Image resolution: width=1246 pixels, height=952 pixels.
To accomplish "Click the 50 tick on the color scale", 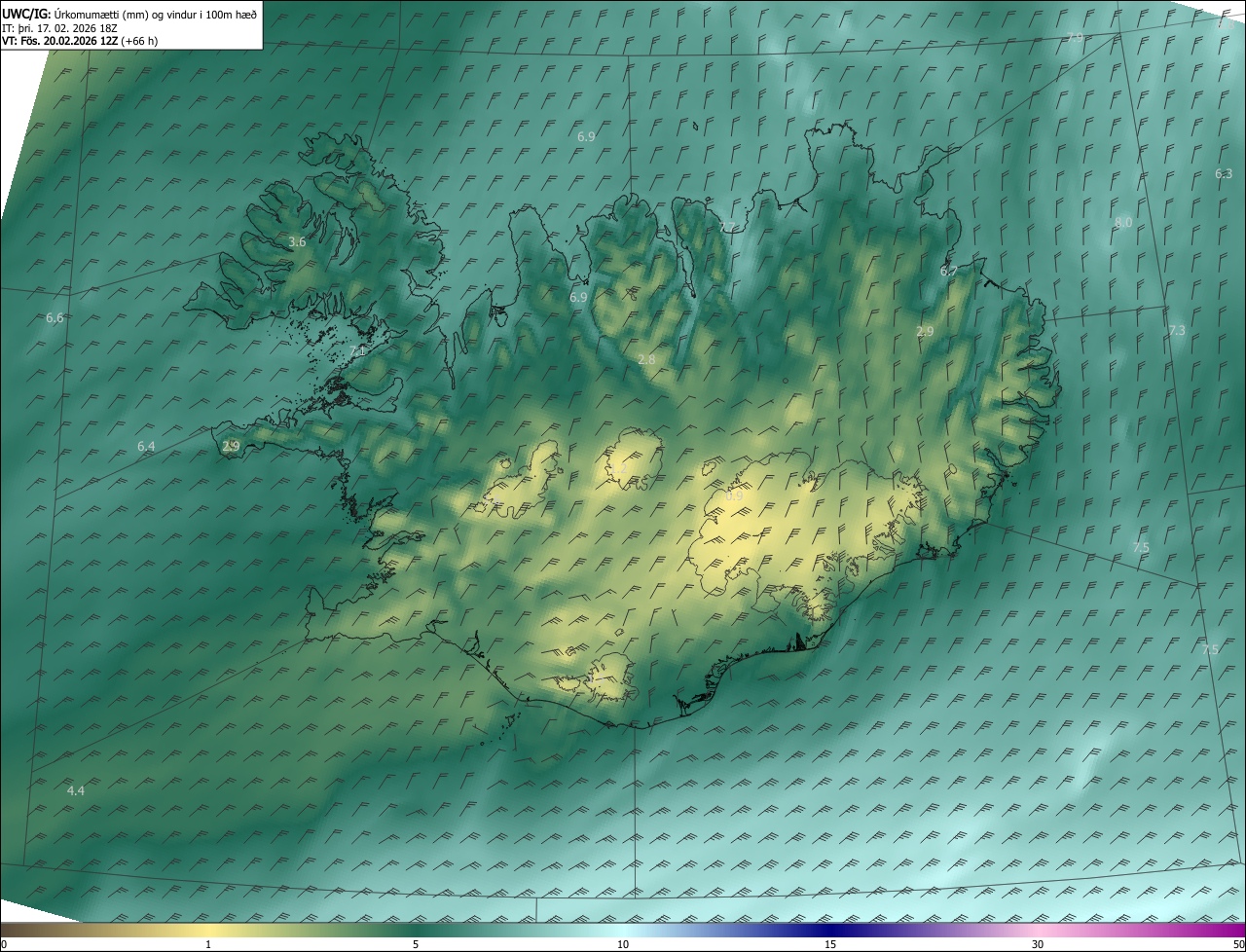I will pos(1238,944).
